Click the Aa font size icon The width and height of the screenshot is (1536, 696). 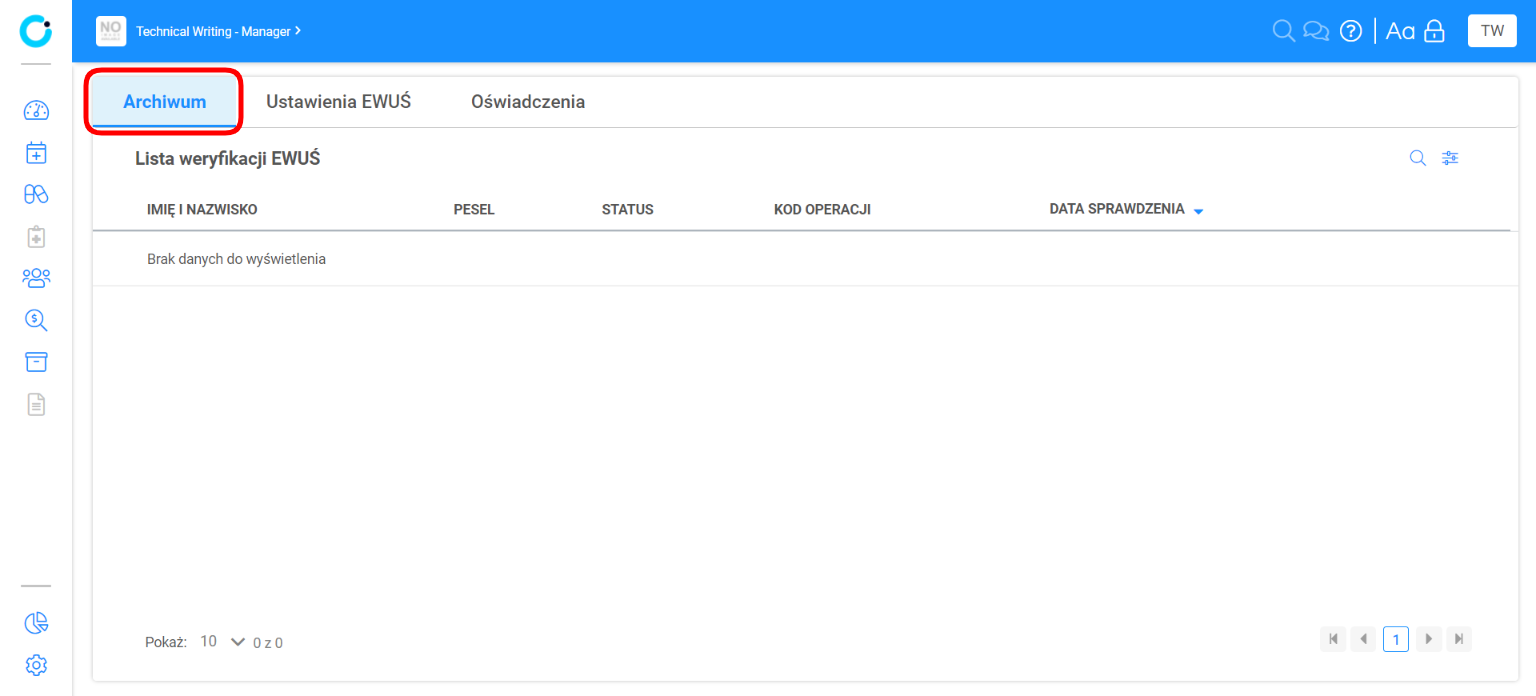[x=1400, y=31]
